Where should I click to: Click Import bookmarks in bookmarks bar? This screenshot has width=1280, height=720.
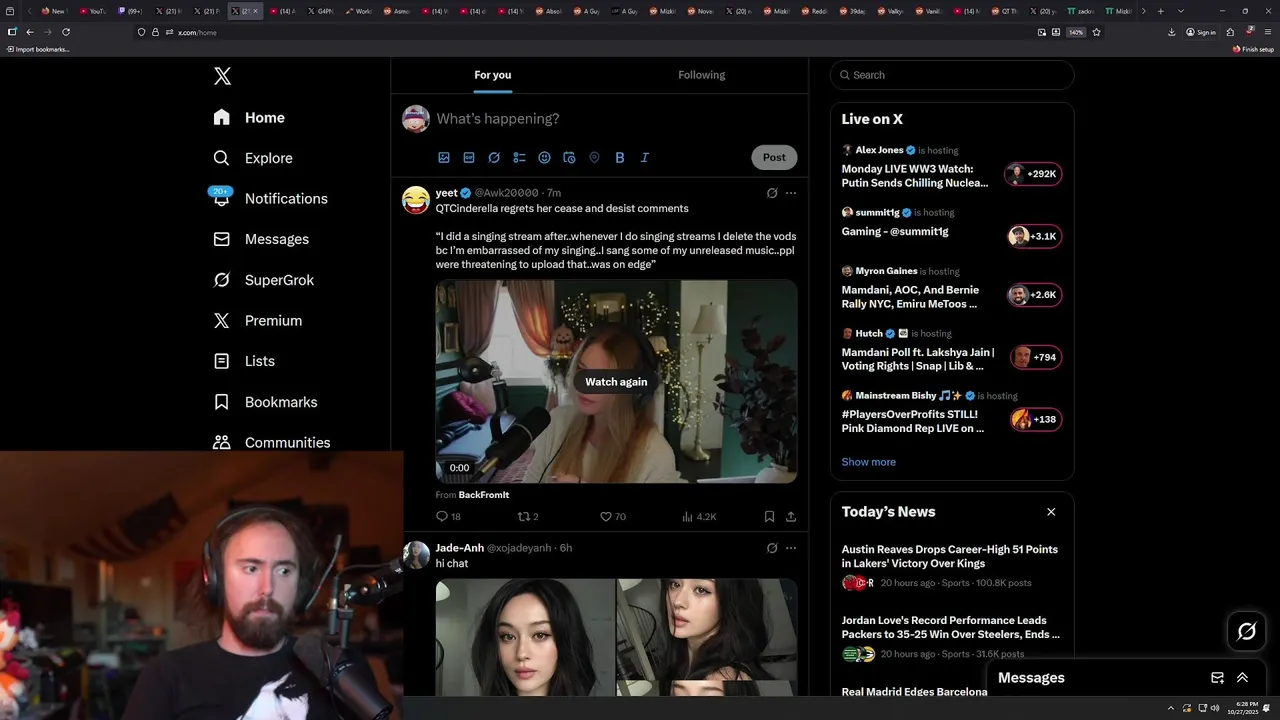point(38,49)
